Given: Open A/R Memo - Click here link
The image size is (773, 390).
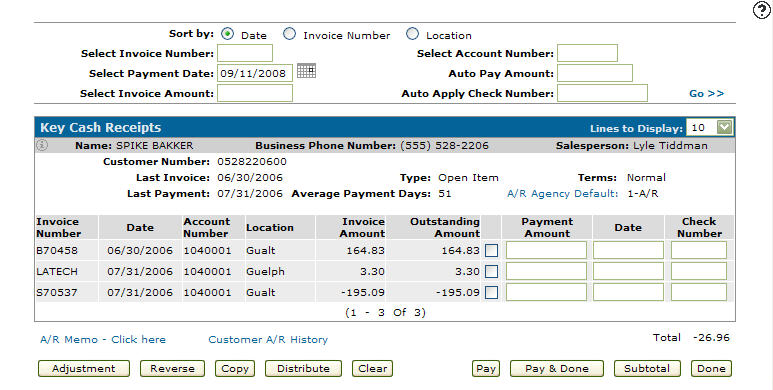Looking at the screenshot, I should (x=103, y=340).
